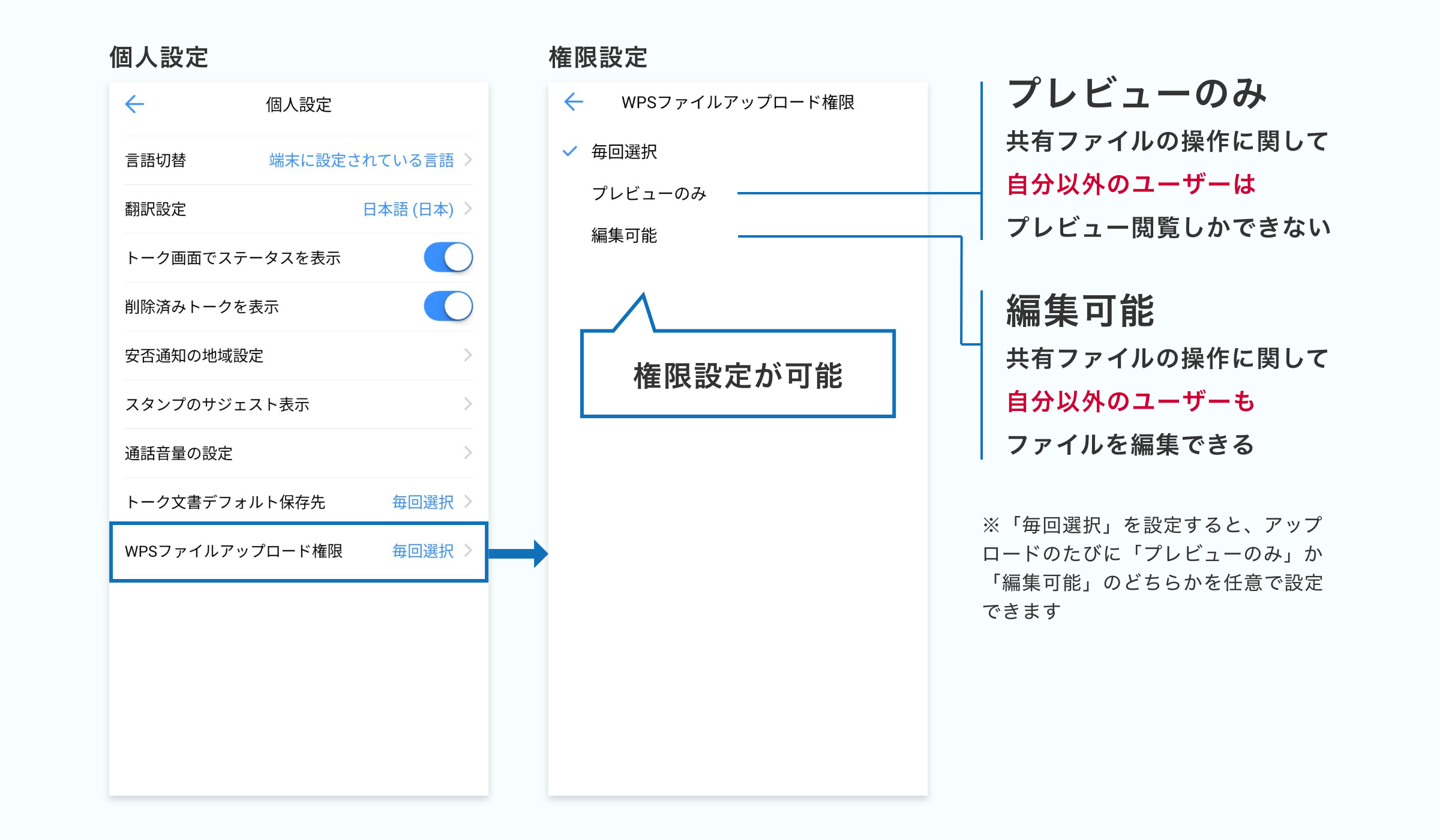The width and height of the screenshot is (1440, 840).
Task: Open 端末に設定されている言語 language selector
Action: tap(361, 160)
